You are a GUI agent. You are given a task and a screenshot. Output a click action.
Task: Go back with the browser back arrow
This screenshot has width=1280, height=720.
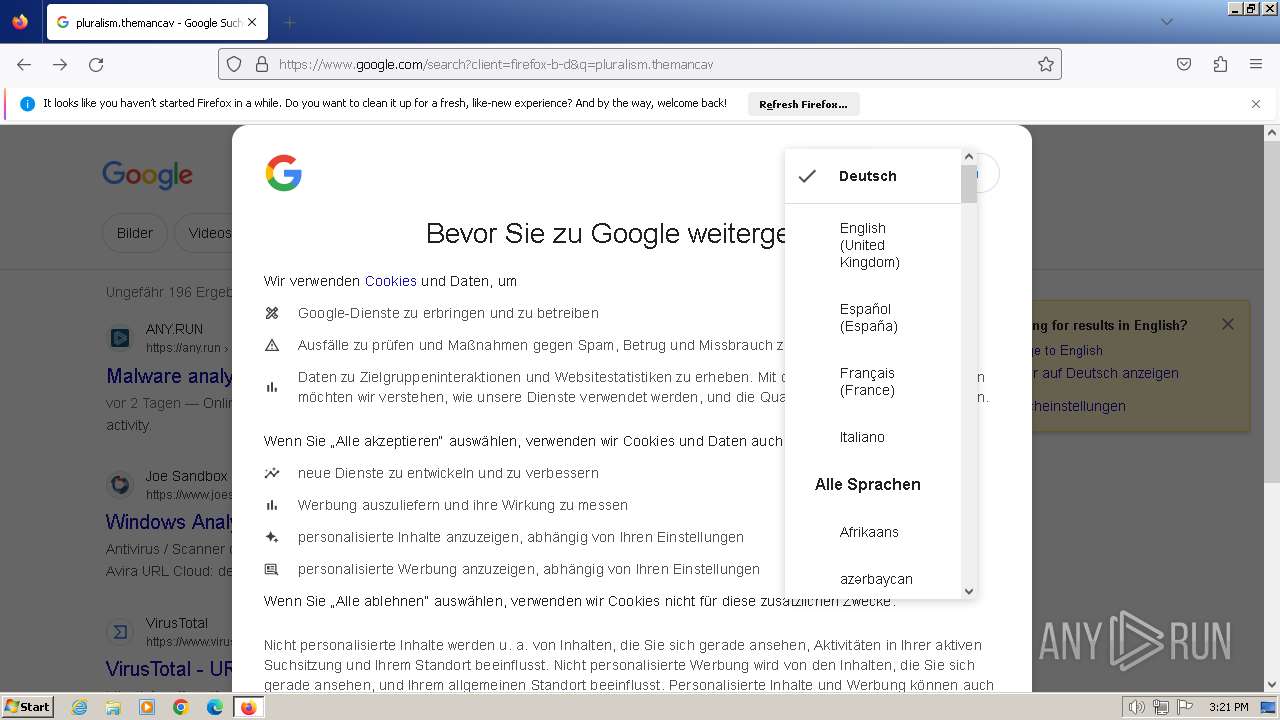(x=24, y=64)
